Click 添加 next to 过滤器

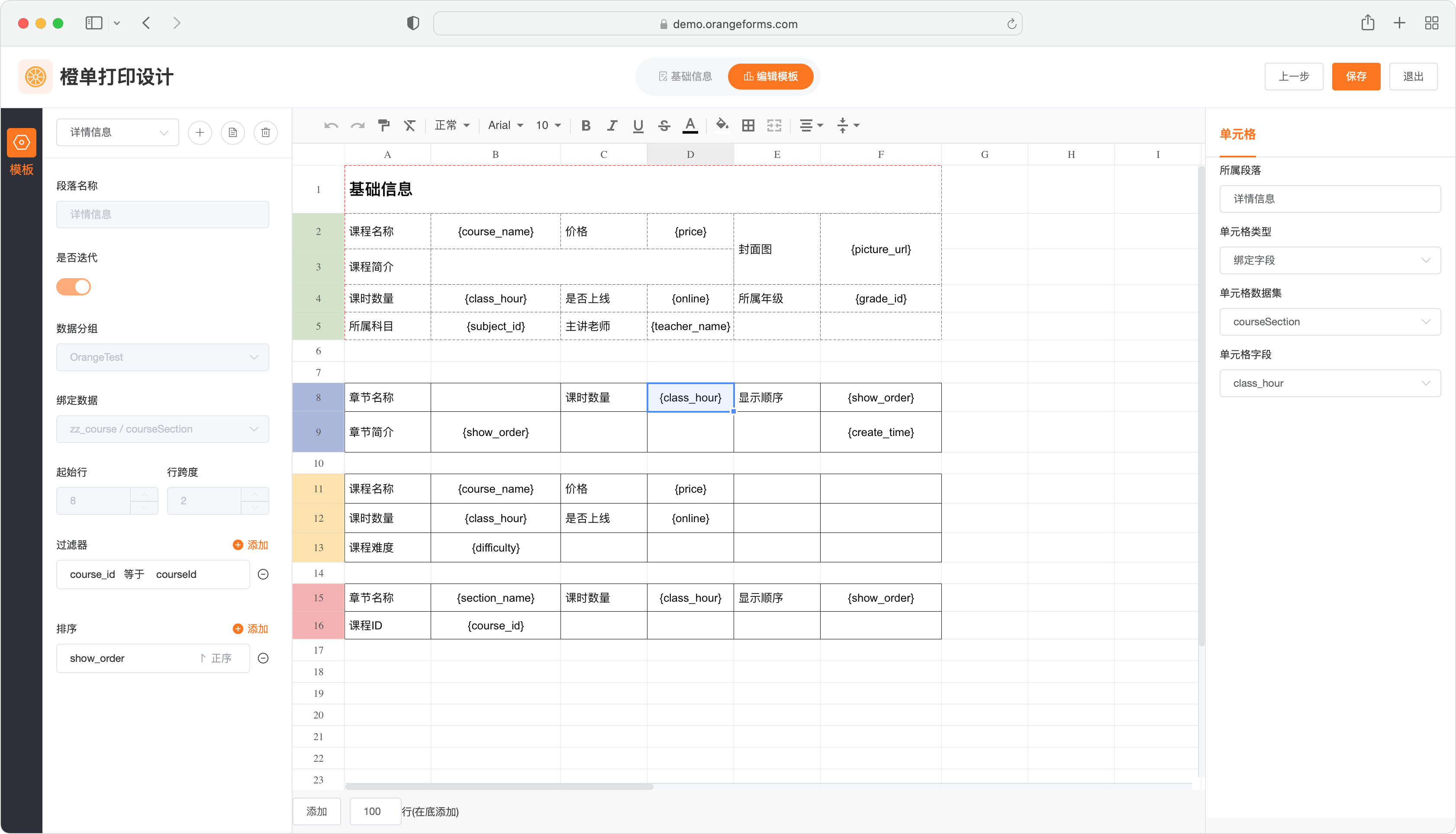pyautogui.click(x=251, y=545)
